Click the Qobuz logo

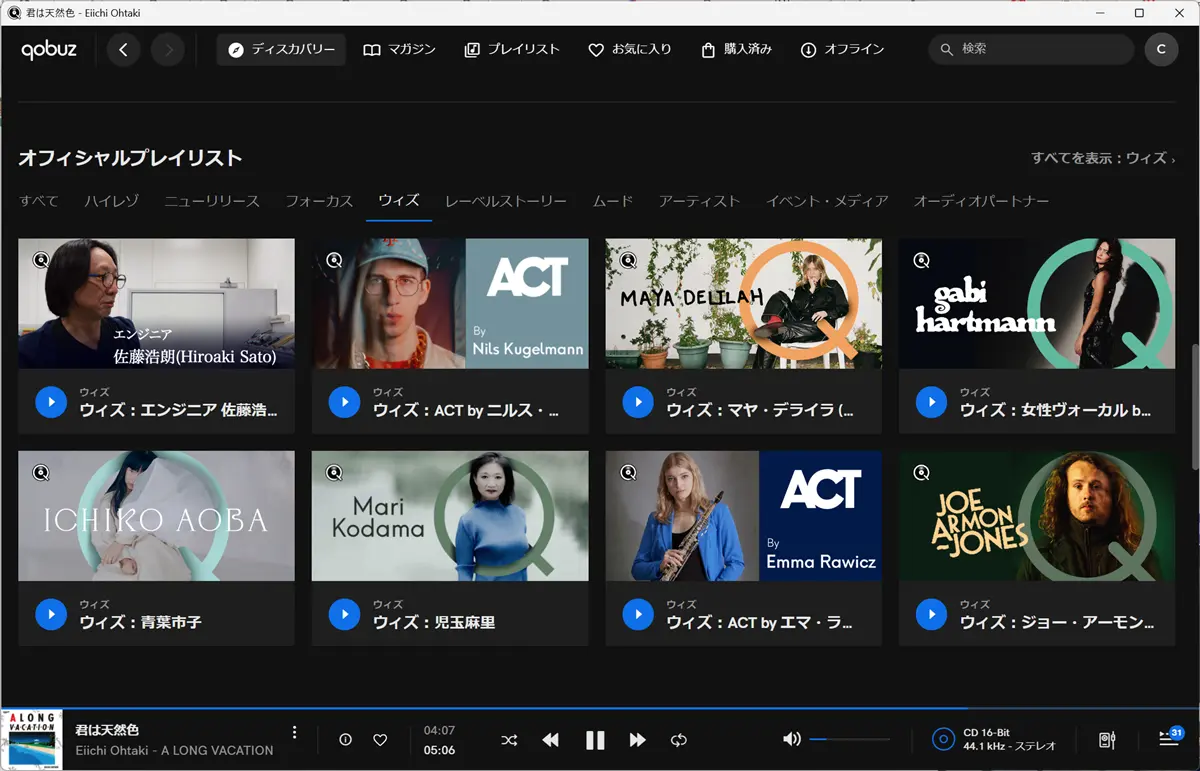(49, 50)
